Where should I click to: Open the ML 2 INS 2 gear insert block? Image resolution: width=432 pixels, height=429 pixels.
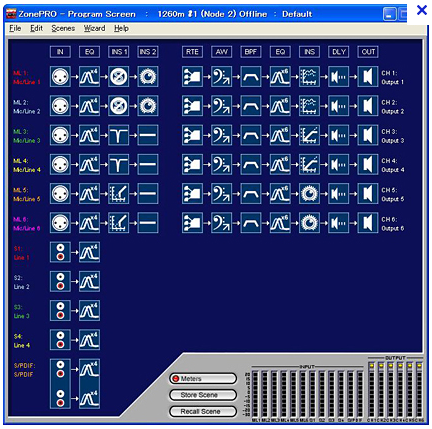coord(148,106)
